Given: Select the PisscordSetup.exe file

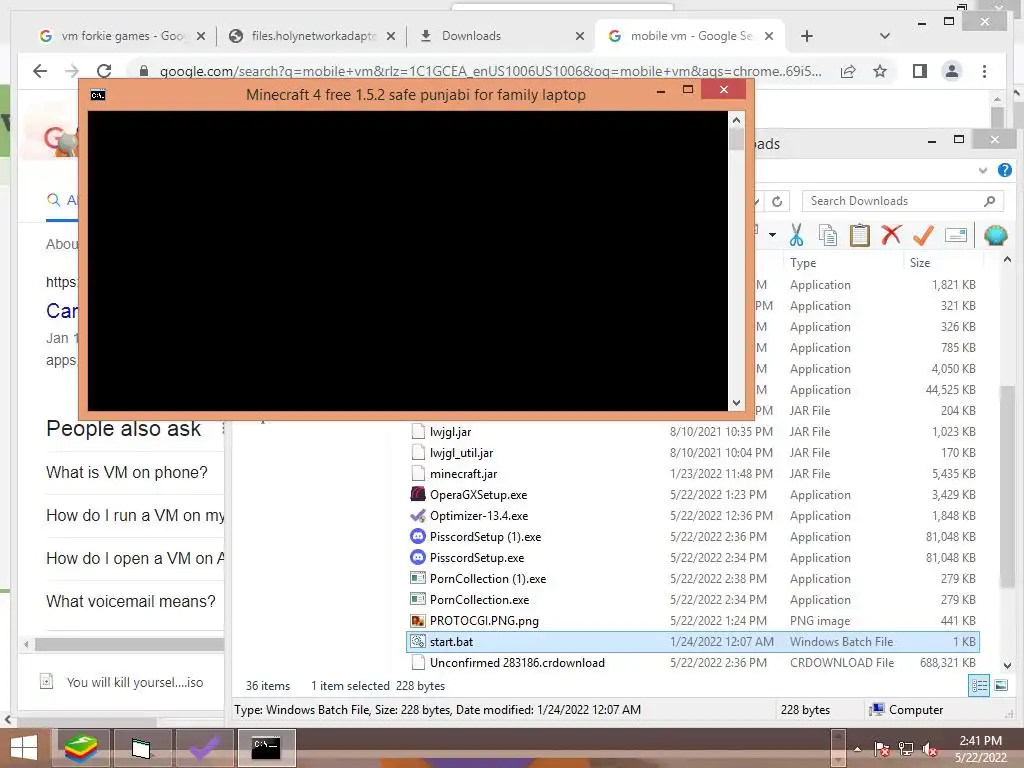Looking at the screenshot, I should coord(692,558).
